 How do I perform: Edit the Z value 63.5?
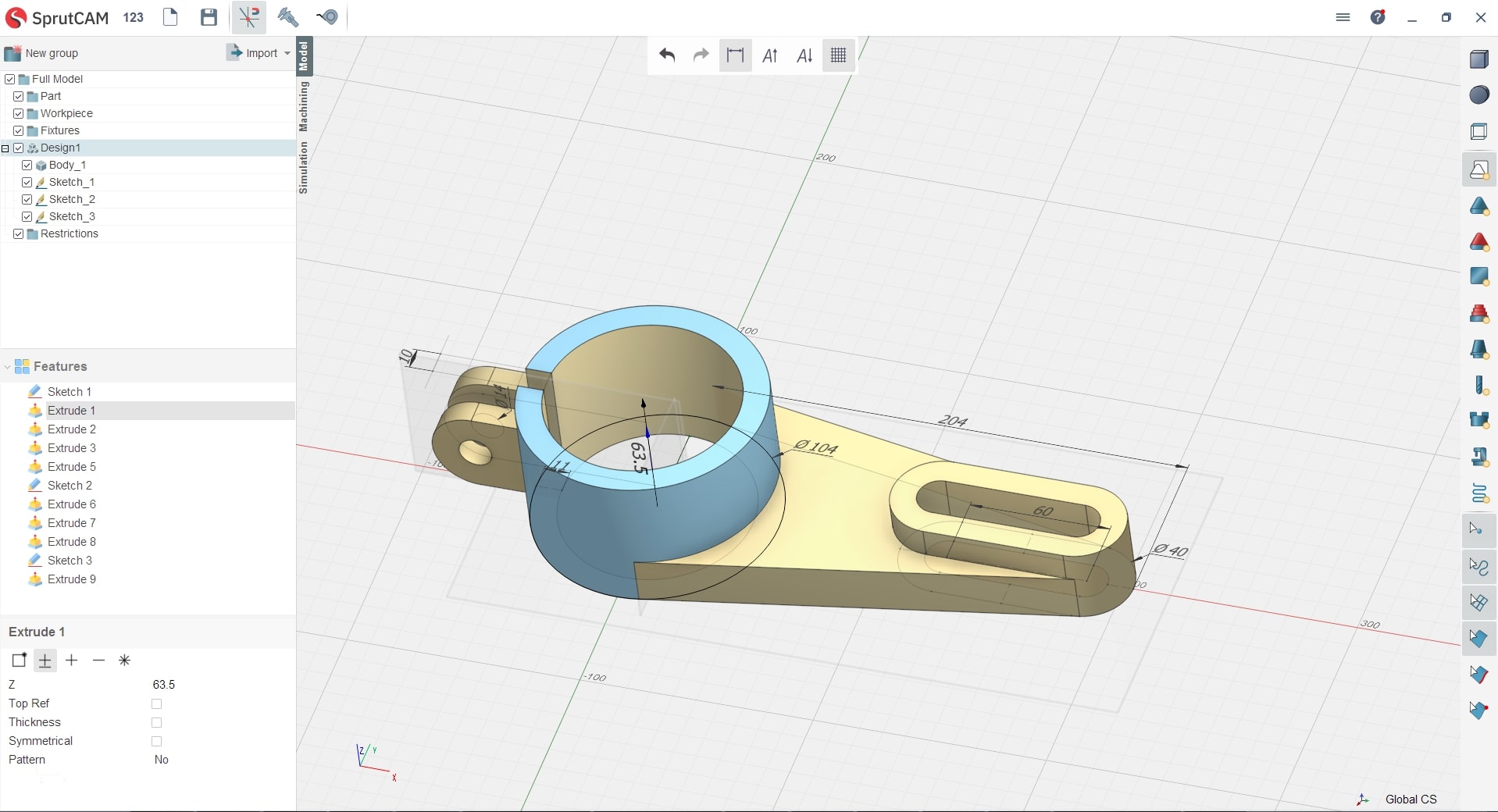[164, 685]
